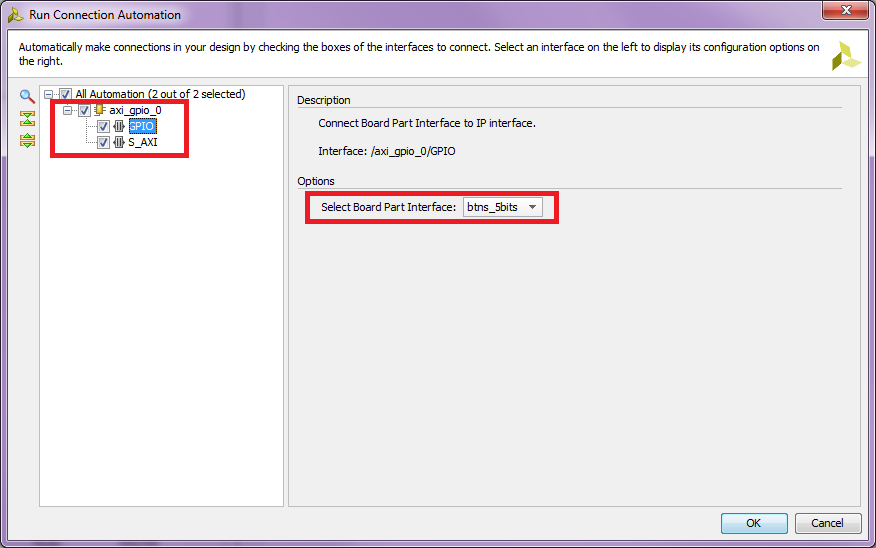The image size is (876, 548).
Task: Uncheck the GPIO interface checkbox
Action: coord(103,126)
